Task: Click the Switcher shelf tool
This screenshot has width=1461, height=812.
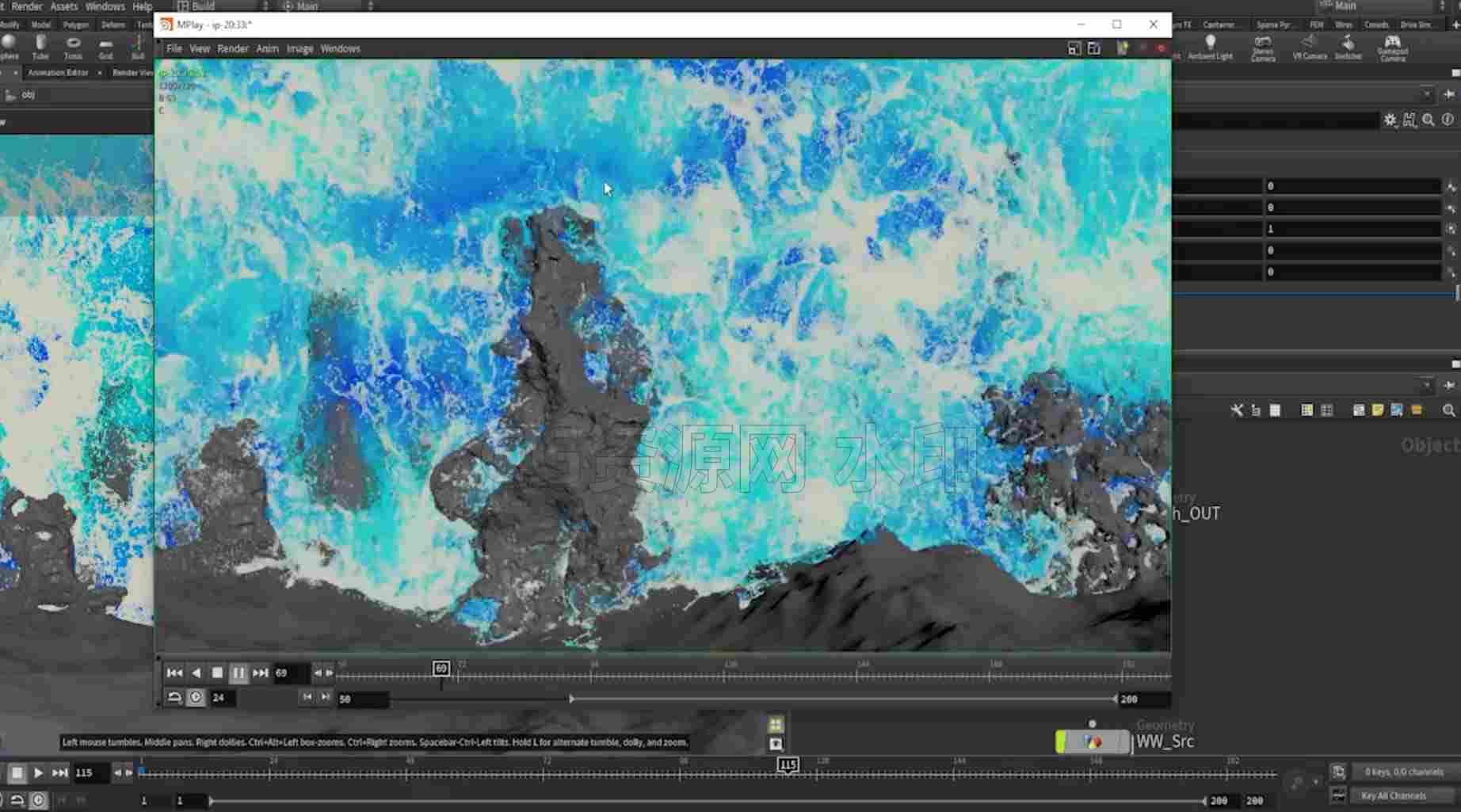Action: click(x=1348, y=47)
